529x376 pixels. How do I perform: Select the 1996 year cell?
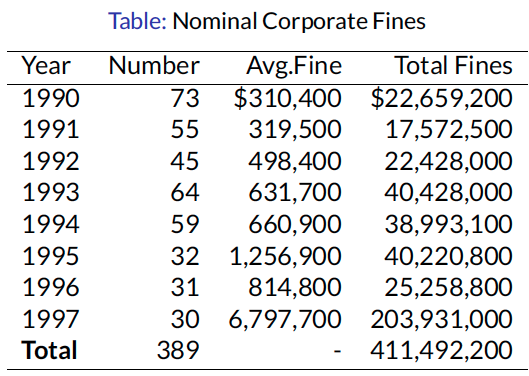pyautogui.click(x=51, y=288)
